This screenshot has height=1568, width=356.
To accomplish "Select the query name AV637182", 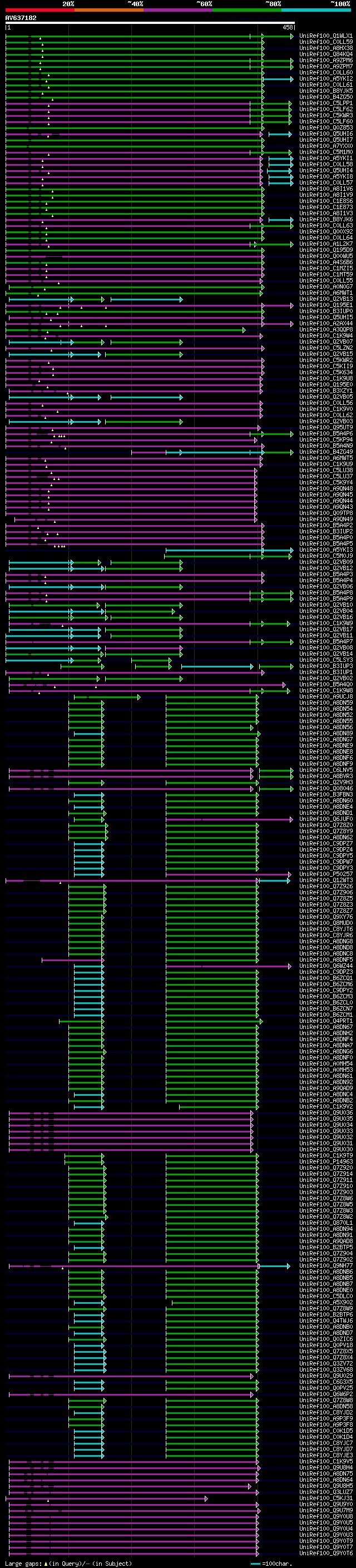I will pos(21,18).
